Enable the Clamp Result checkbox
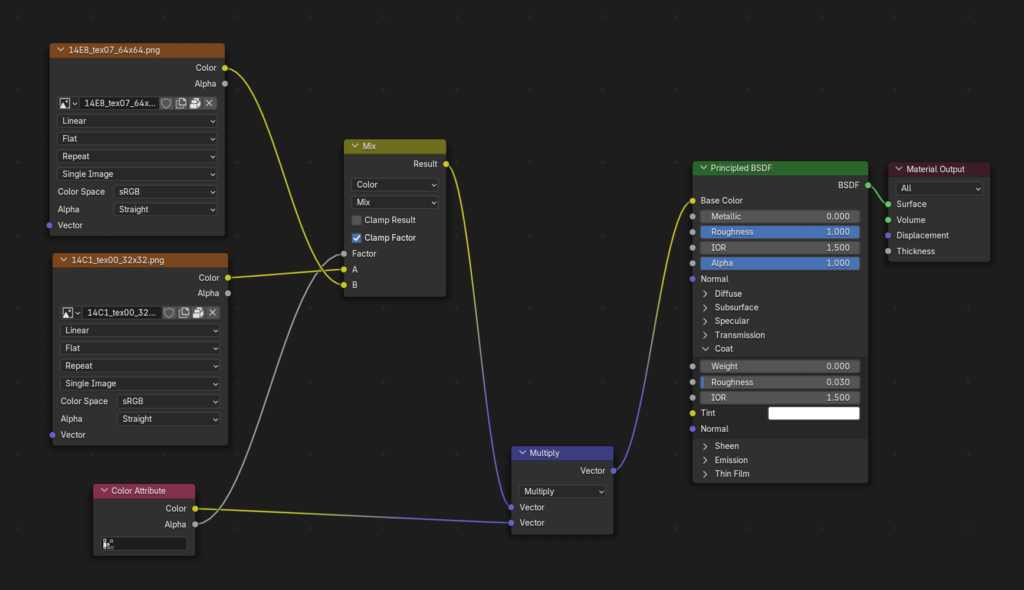This screenshot has width=1024, height=590. tap(357, 220)
